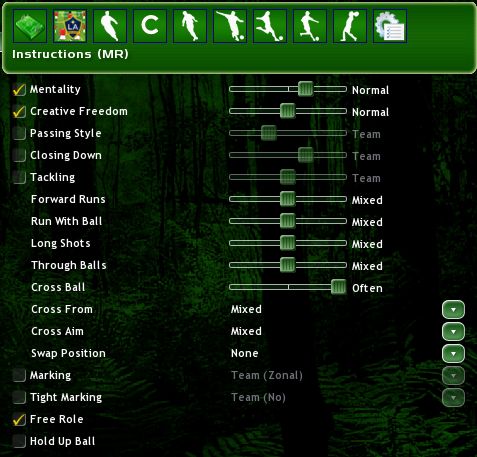Enable the Closing Down checkbox
The image size is (477, 457).
pos(19,155)
